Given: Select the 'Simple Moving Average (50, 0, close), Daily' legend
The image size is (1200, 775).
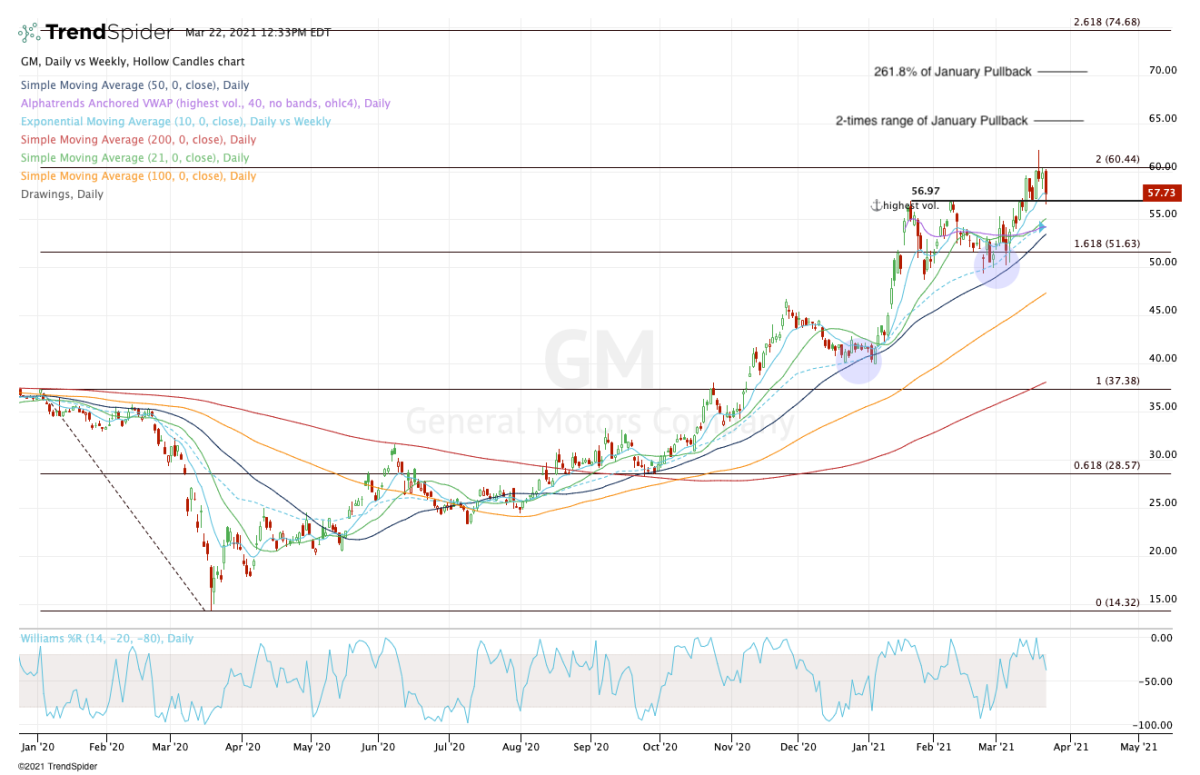Looking at the screenshot, I should 134,86.
